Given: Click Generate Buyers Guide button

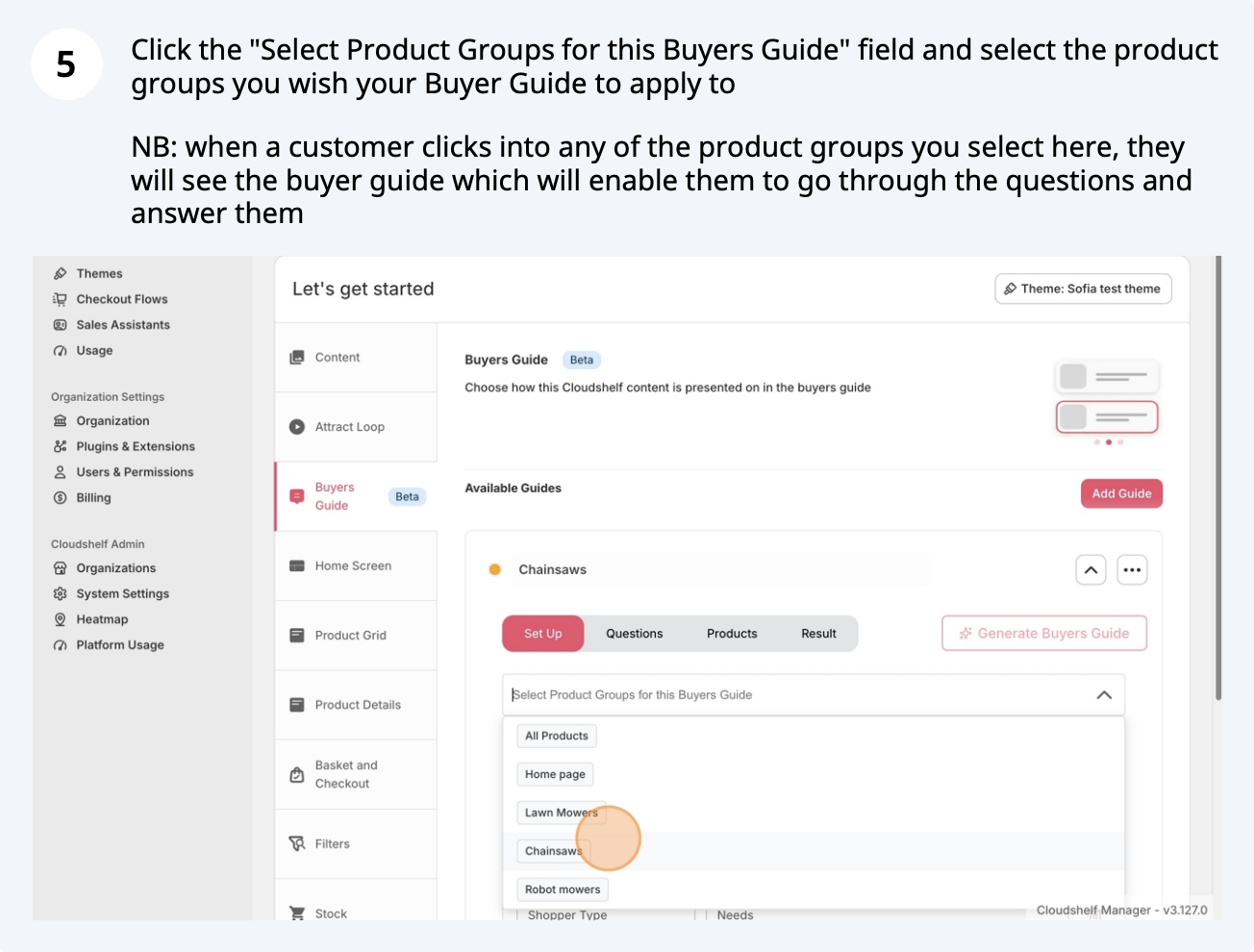Looking at the screenshot, I should click(x=1043, y=634).
